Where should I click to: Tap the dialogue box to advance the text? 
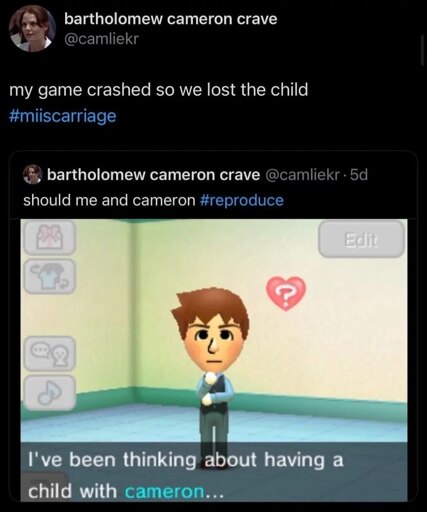[214, 472]
